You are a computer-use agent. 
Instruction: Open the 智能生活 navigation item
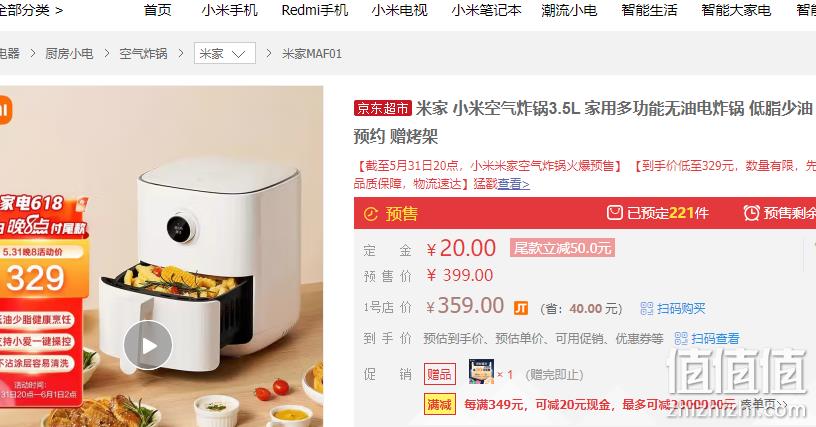tap(649, 10)
